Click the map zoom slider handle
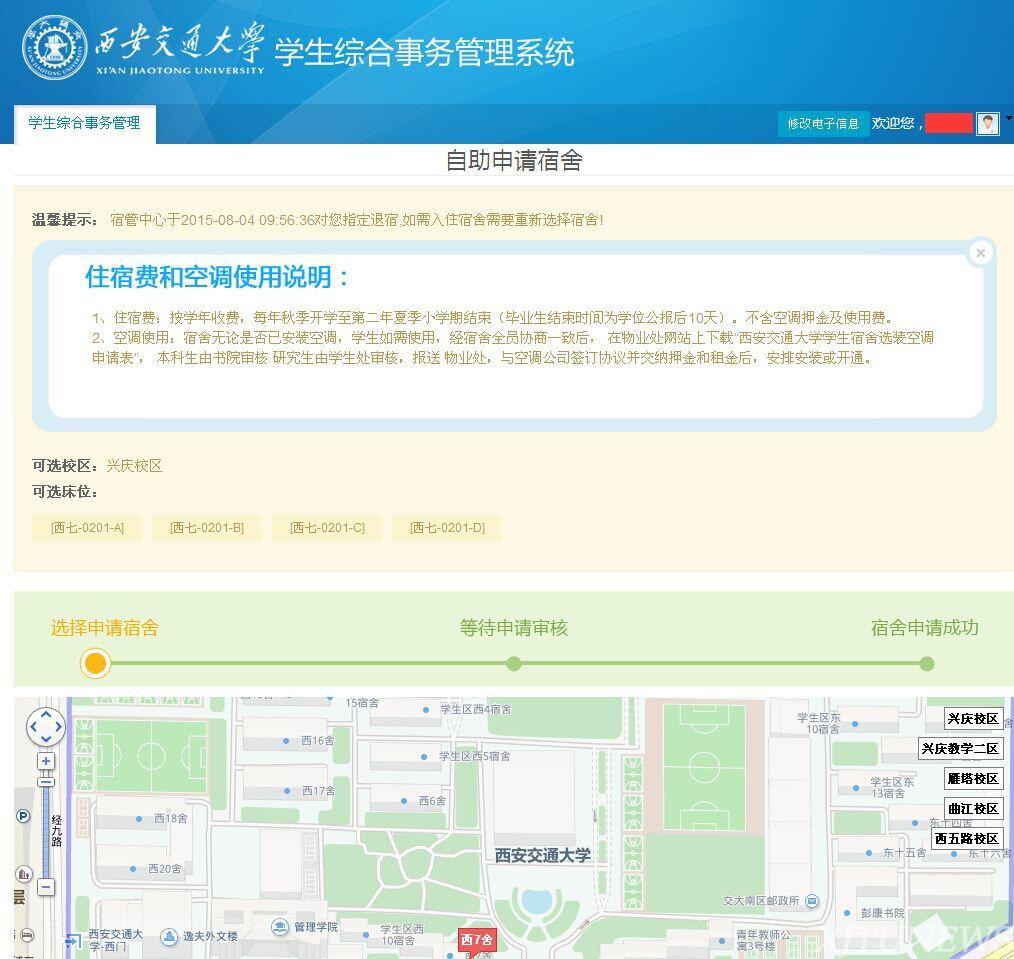This screenshot has height=959, width=1014. pos(46,782)
